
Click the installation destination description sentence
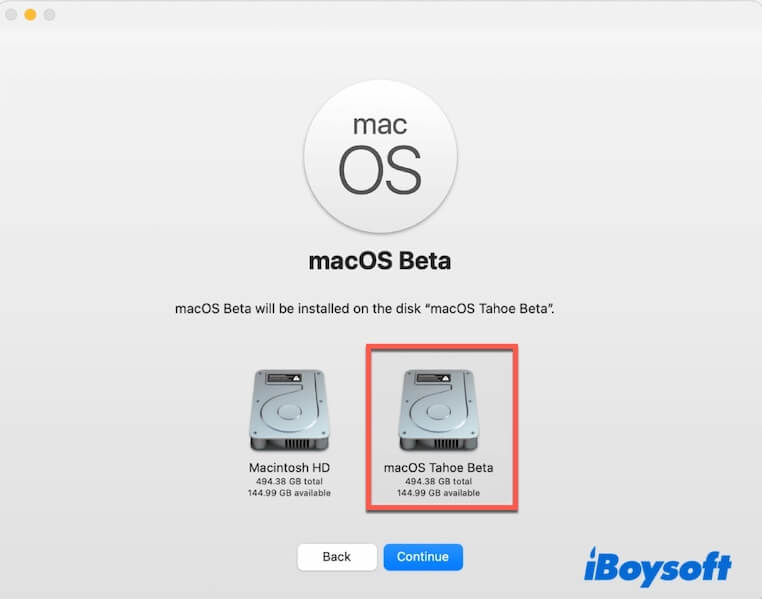pyautogui.click(x=364, y=308)
